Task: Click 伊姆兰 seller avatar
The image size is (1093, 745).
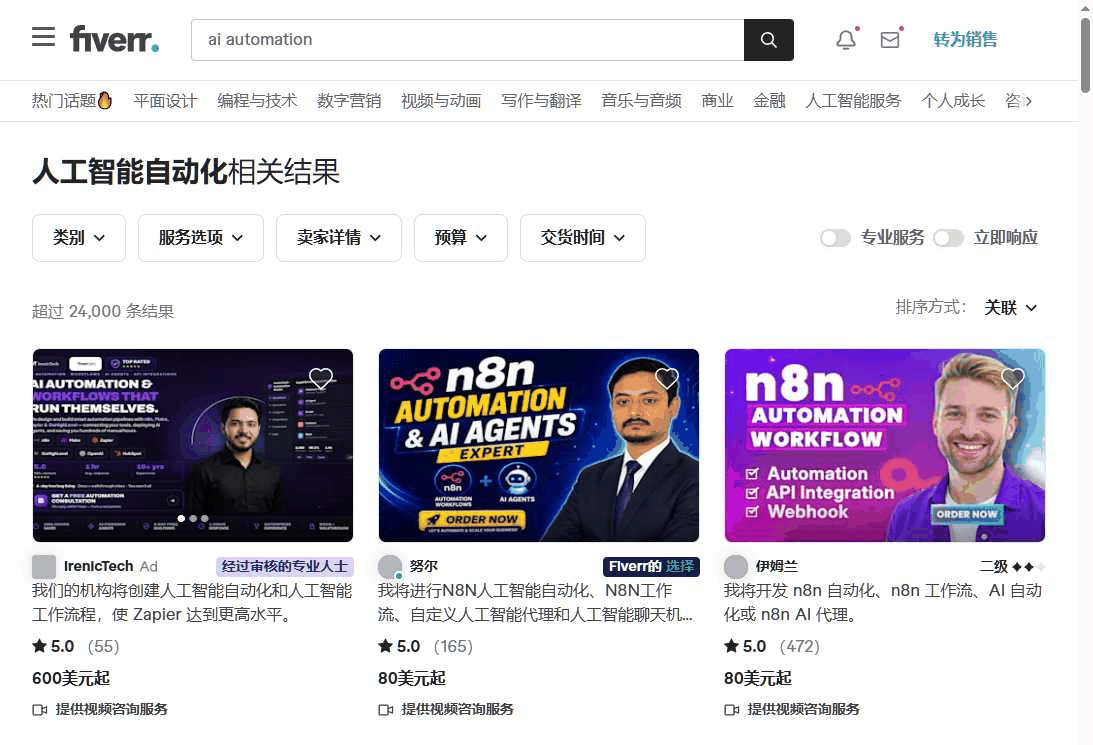Action: pos(735,567)
